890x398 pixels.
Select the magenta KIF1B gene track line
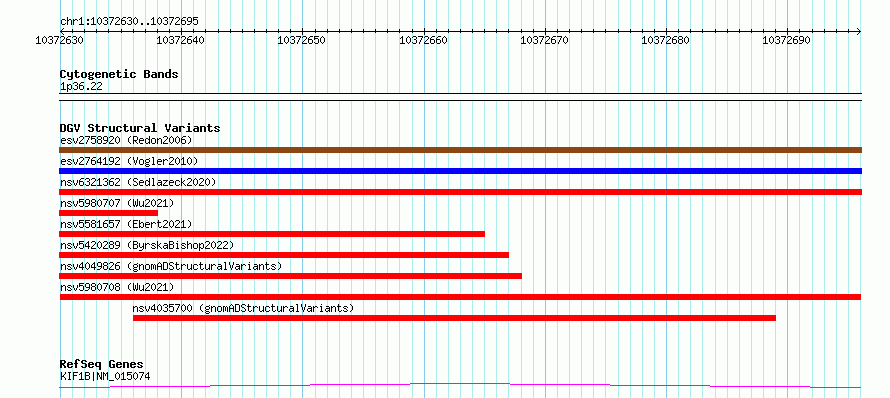pos(460,386)
